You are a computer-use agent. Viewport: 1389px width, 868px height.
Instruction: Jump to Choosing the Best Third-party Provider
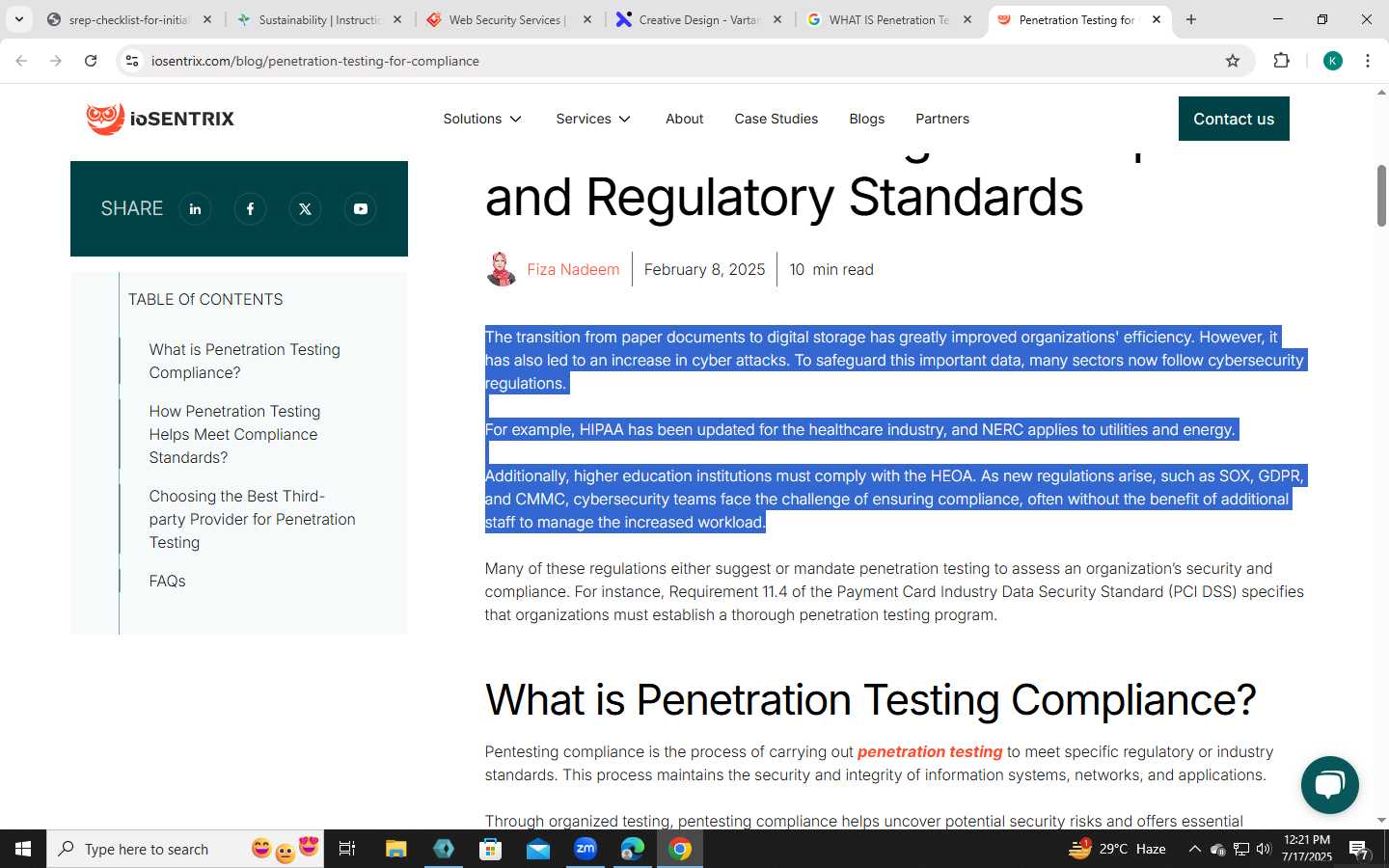tap(252, 519)
